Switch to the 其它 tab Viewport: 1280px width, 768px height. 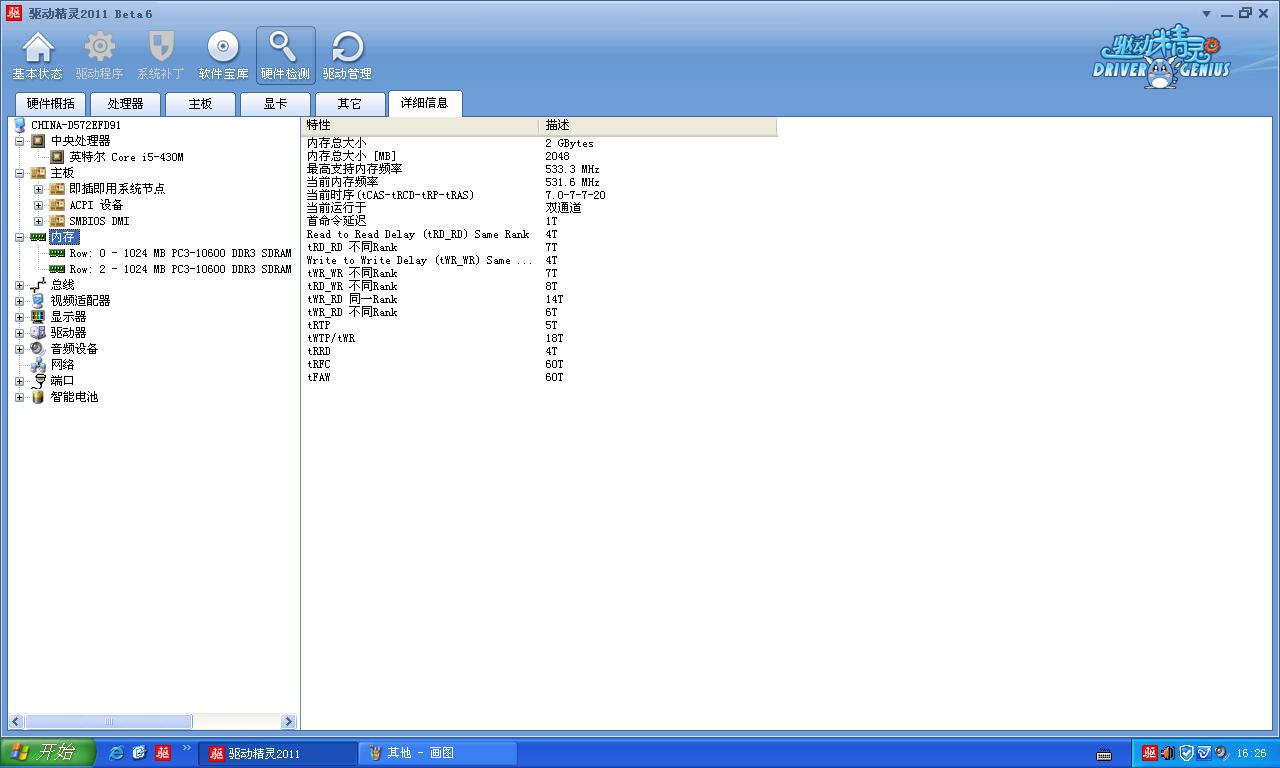tap(349, 104)
